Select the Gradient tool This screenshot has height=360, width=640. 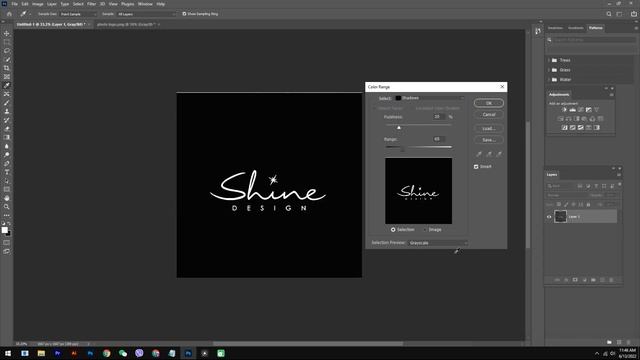click(7, 138)
